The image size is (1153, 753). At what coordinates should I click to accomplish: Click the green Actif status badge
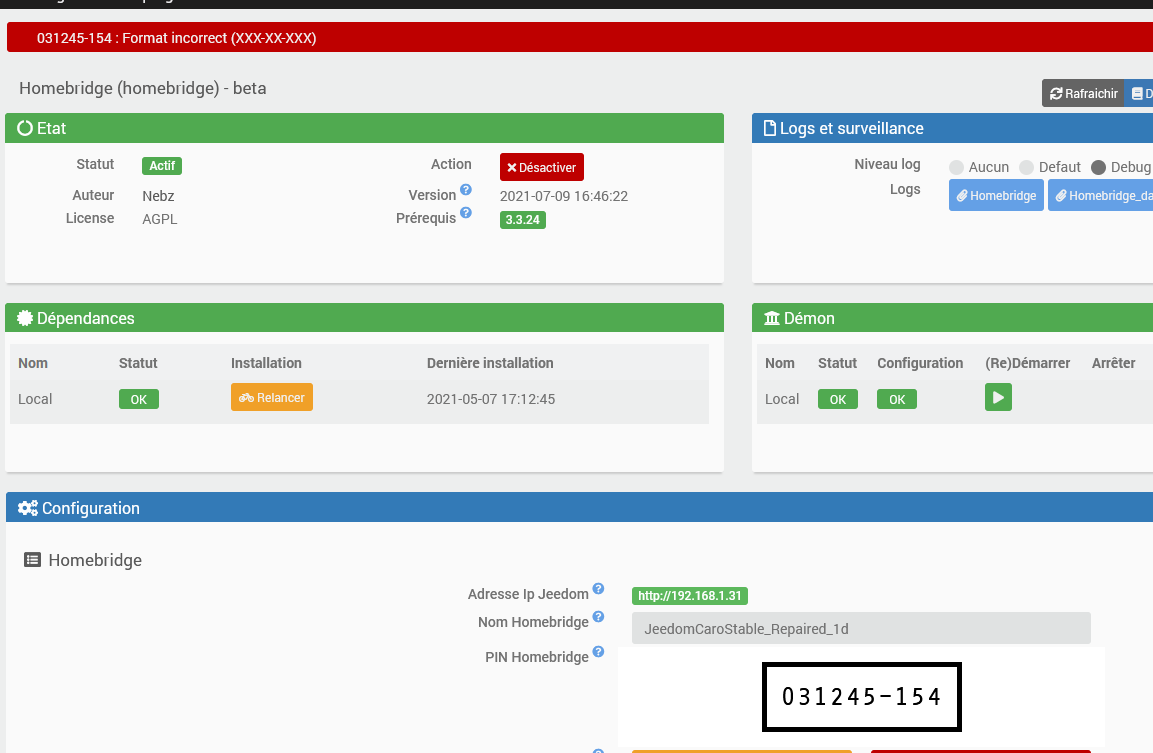(162, 166)
